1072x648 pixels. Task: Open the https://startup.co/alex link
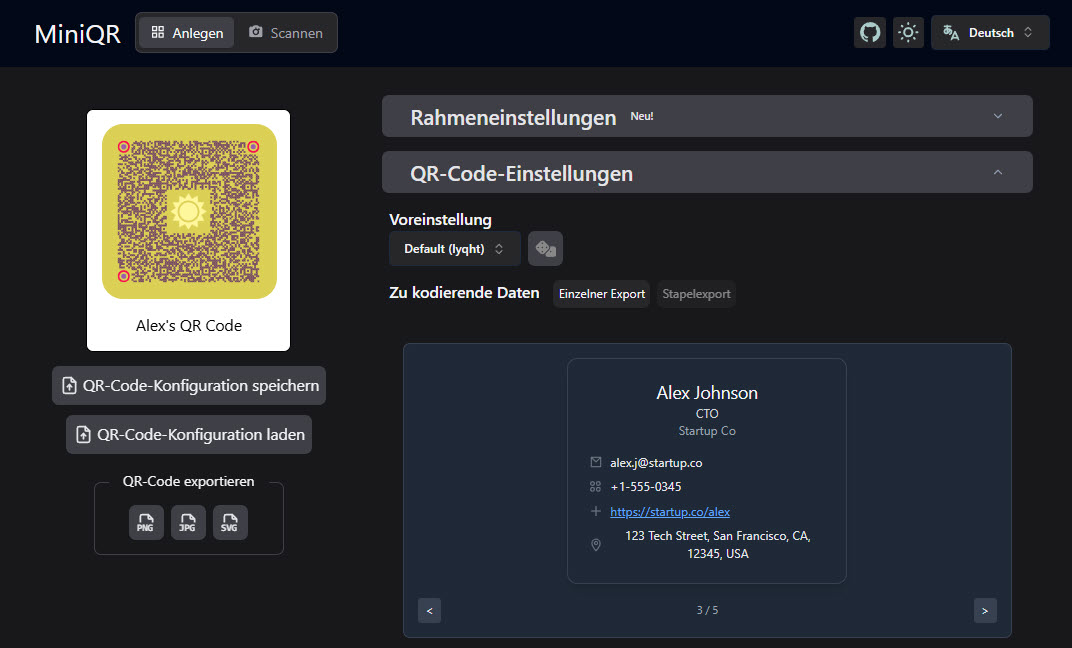point(670,512)
